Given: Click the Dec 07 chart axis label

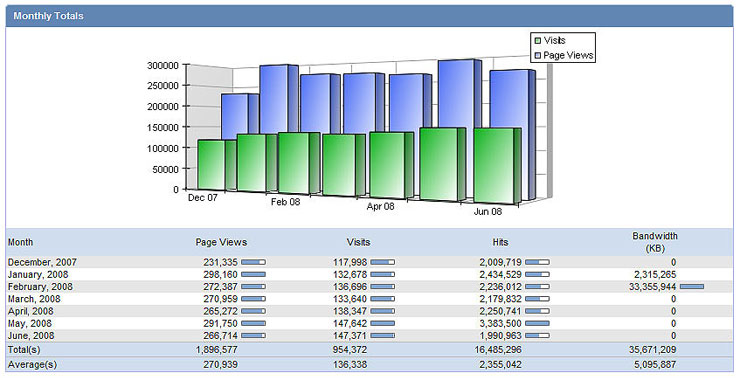Looking at the screenshot, I should coord(202,198).
